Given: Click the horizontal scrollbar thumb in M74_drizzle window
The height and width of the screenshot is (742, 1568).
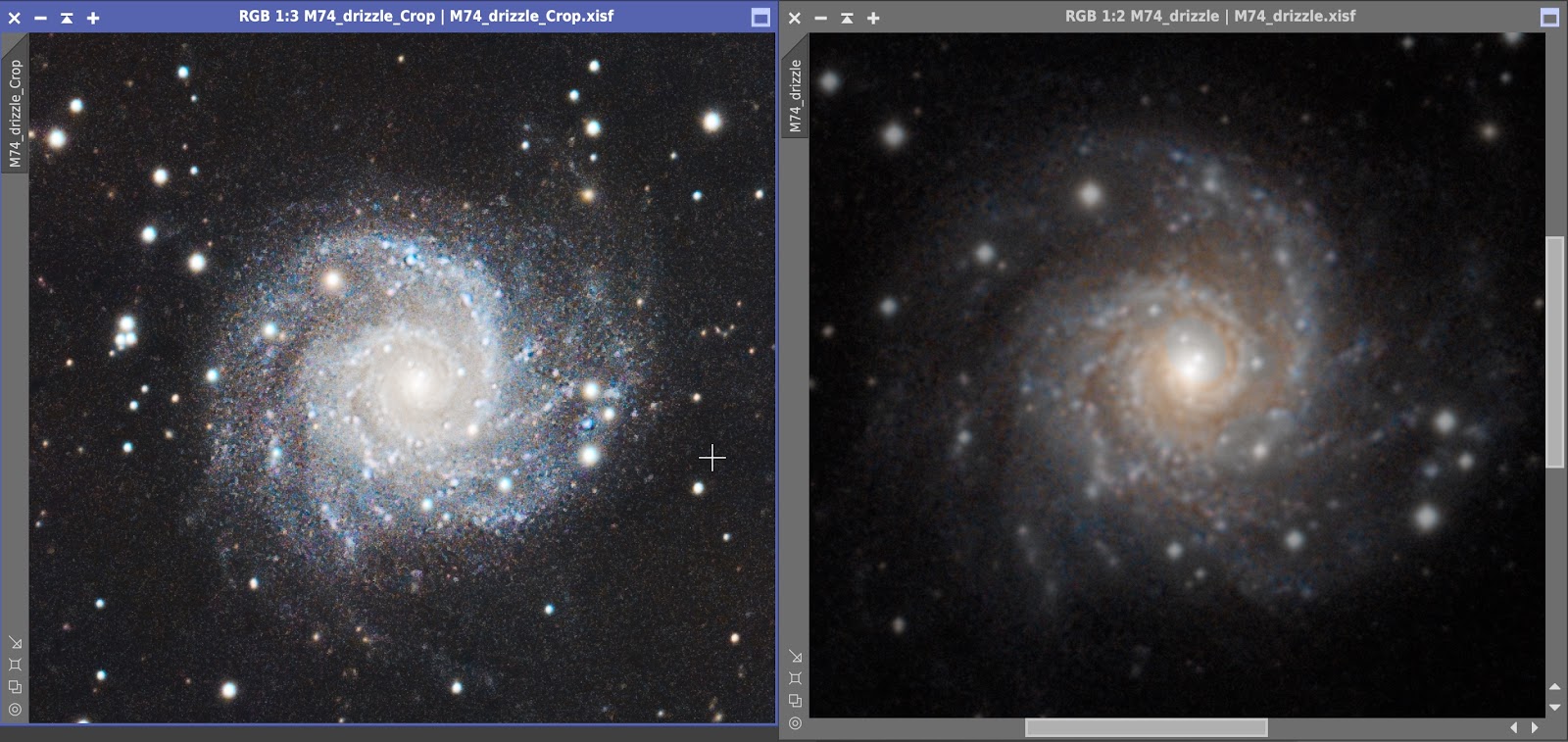Looking at the screenshot, I should tap(1146, 727).
